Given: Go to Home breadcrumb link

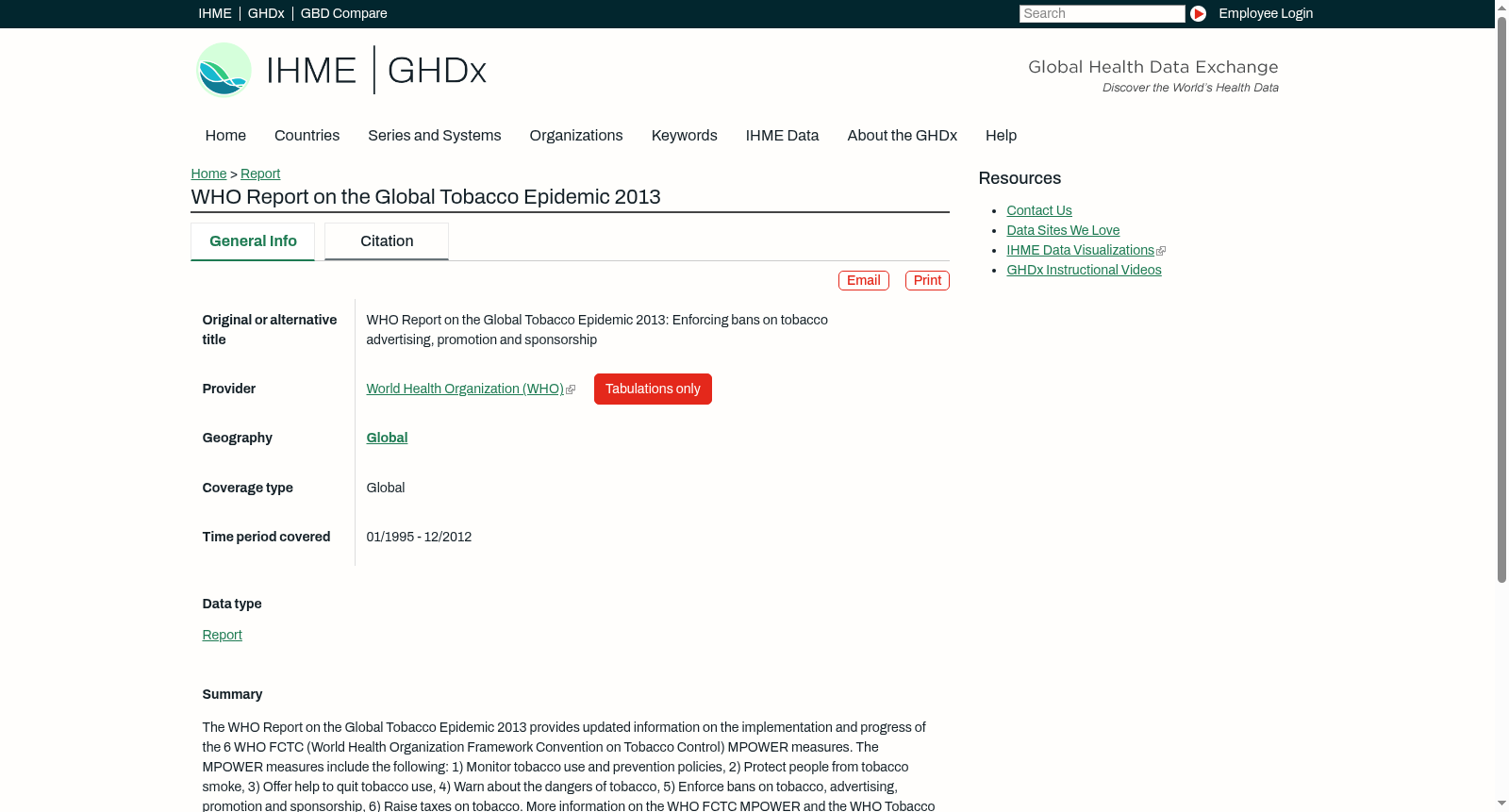Looking at the screenshot, I should pyautogui.click(x=208, y=174).
